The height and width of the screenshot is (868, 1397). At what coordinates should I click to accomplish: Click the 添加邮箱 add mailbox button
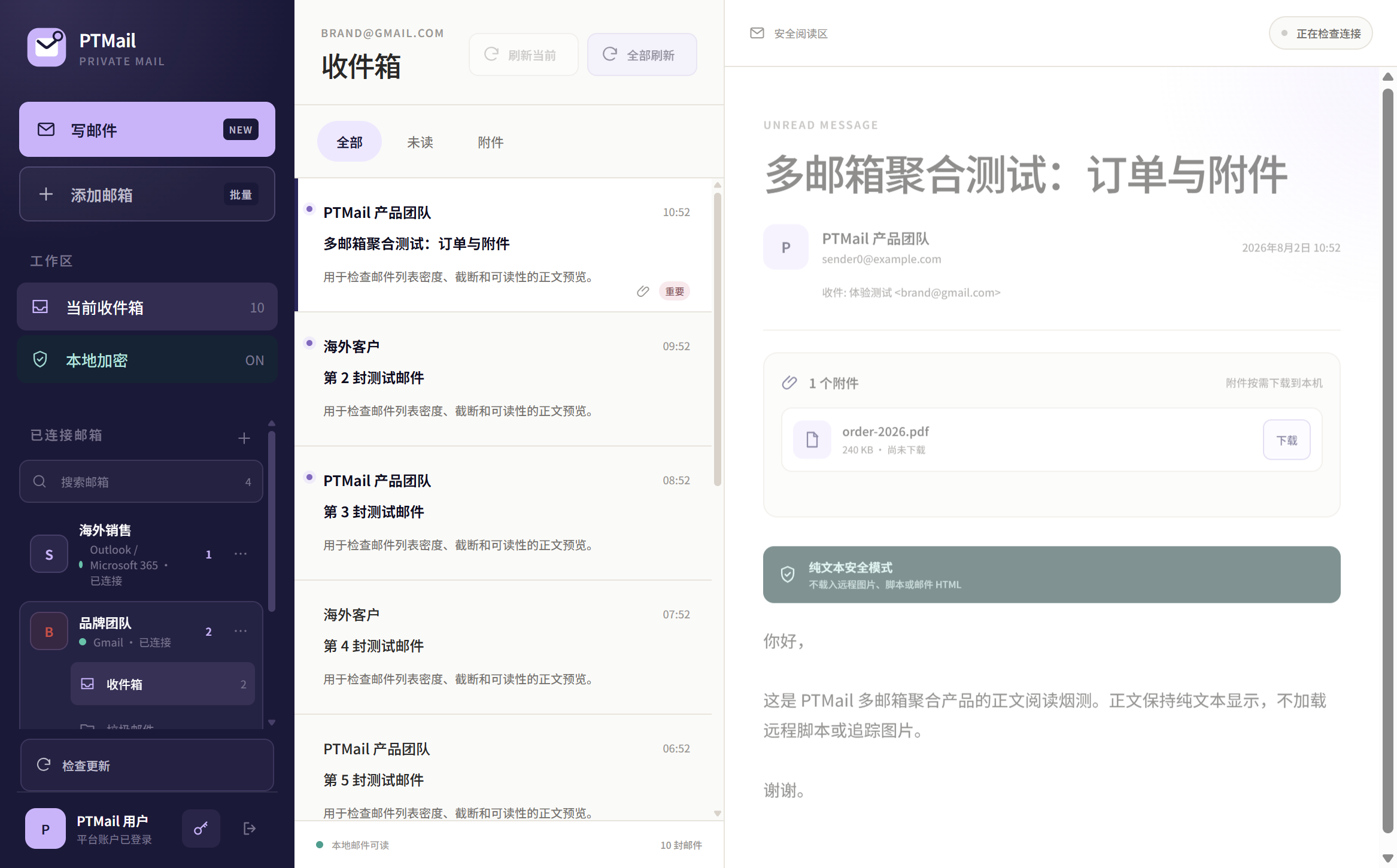[x=147, y=194]
